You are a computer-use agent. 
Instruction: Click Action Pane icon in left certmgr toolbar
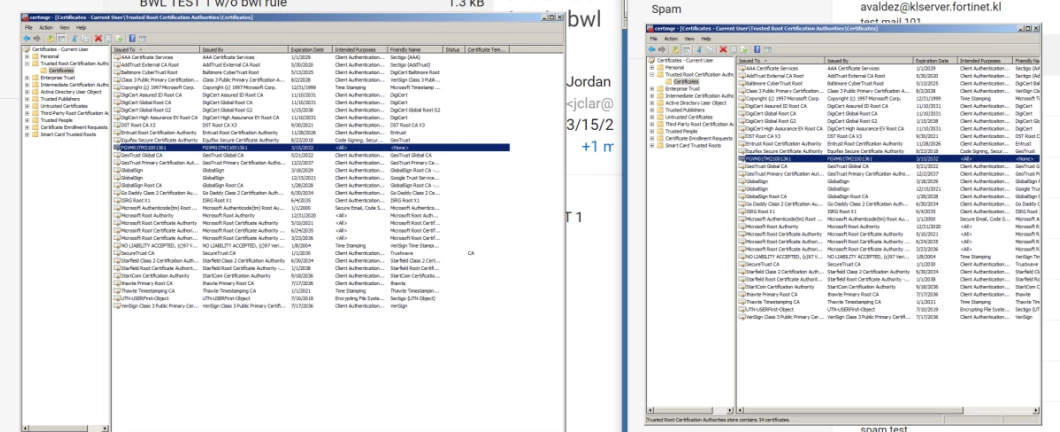[143, 39]
